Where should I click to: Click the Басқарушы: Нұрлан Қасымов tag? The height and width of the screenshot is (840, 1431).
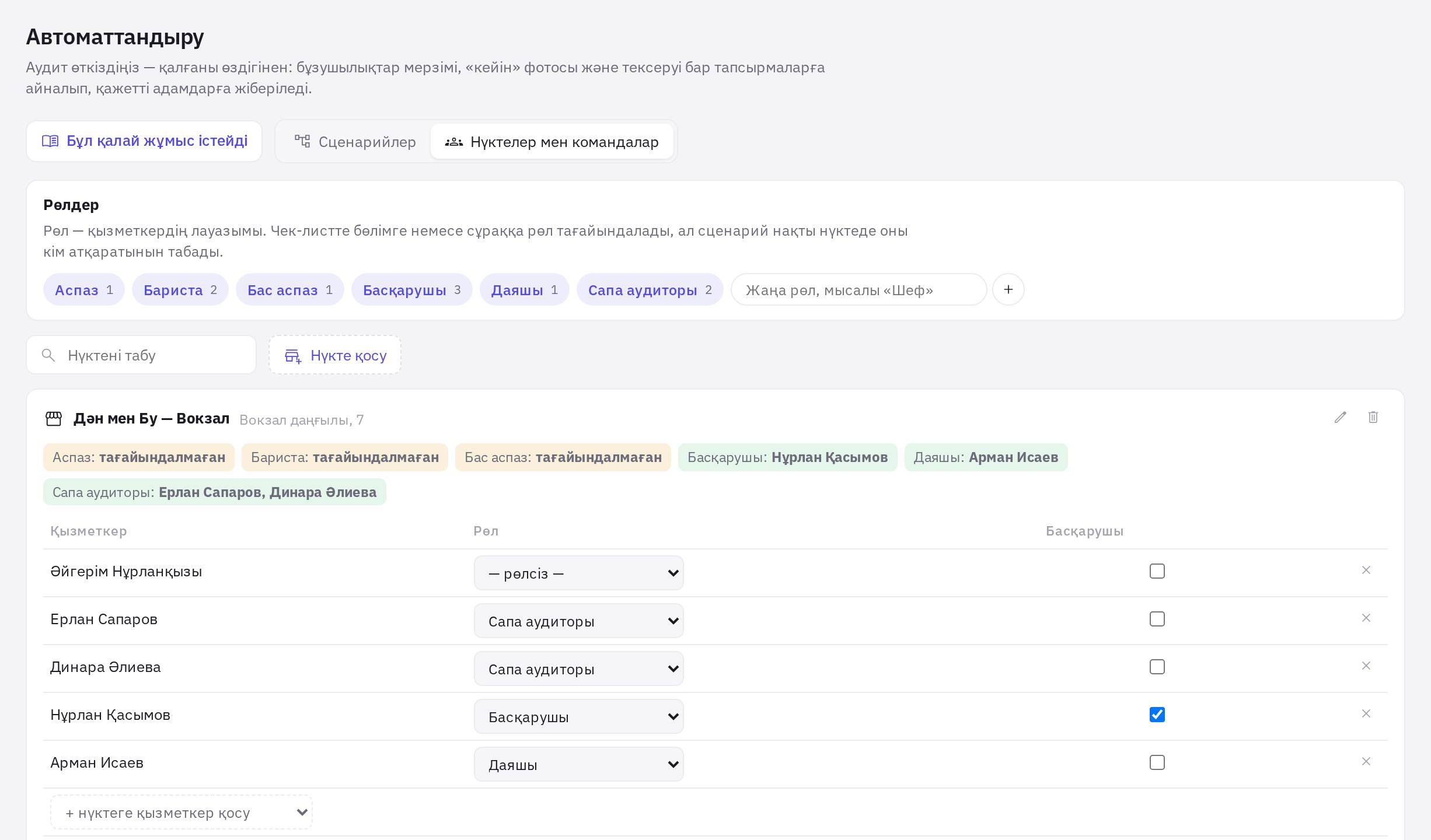point(788,457)
